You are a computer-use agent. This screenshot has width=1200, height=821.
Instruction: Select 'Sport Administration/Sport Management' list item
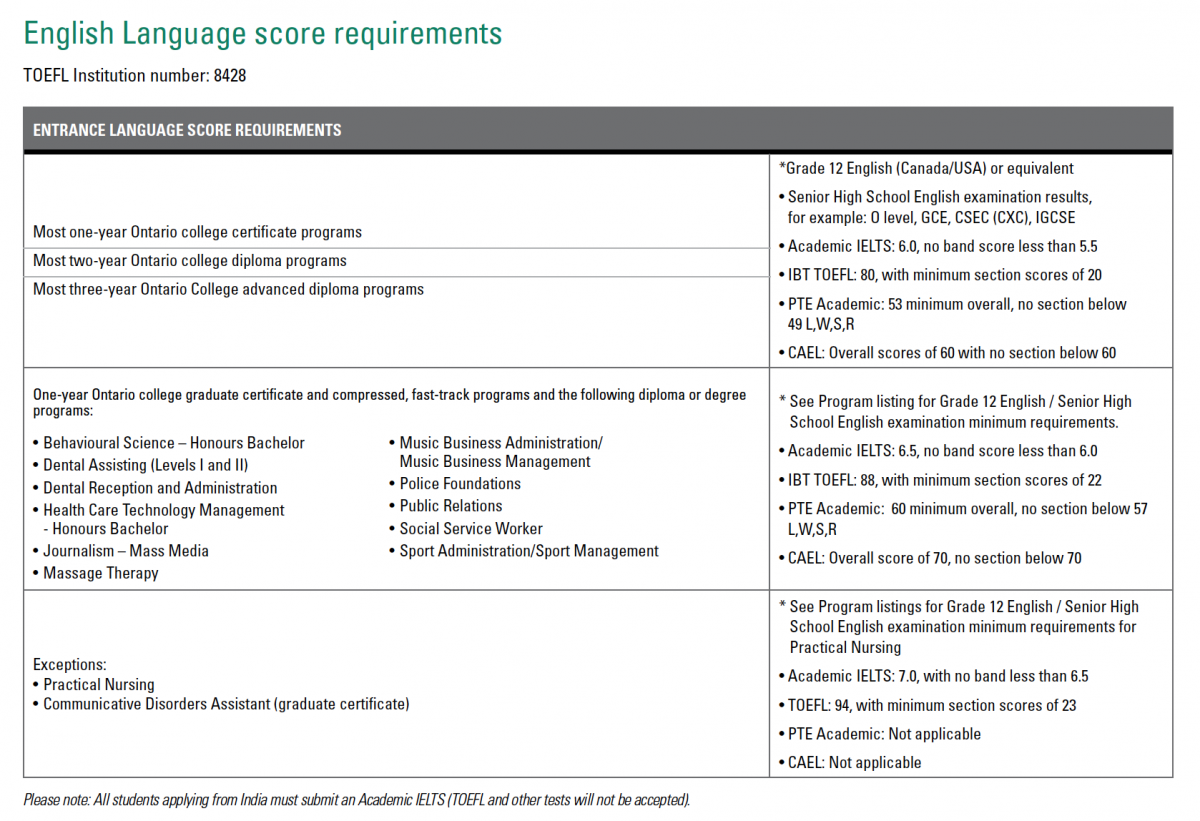(523, 551)
